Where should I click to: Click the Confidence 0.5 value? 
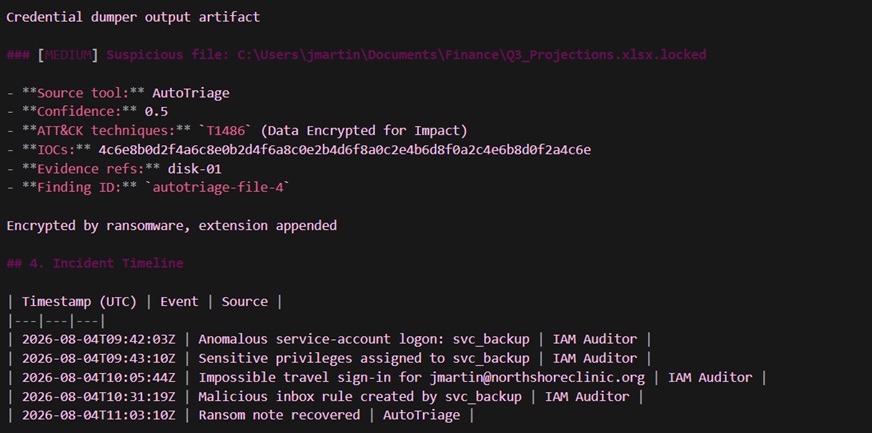coord(156,112)
